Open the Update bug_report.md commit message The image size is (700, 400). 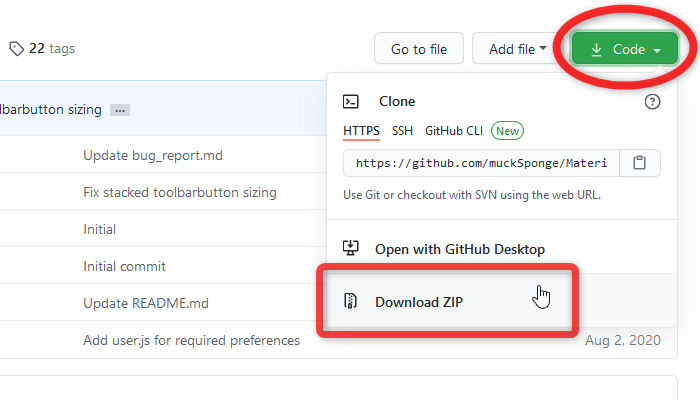[153, 155]
